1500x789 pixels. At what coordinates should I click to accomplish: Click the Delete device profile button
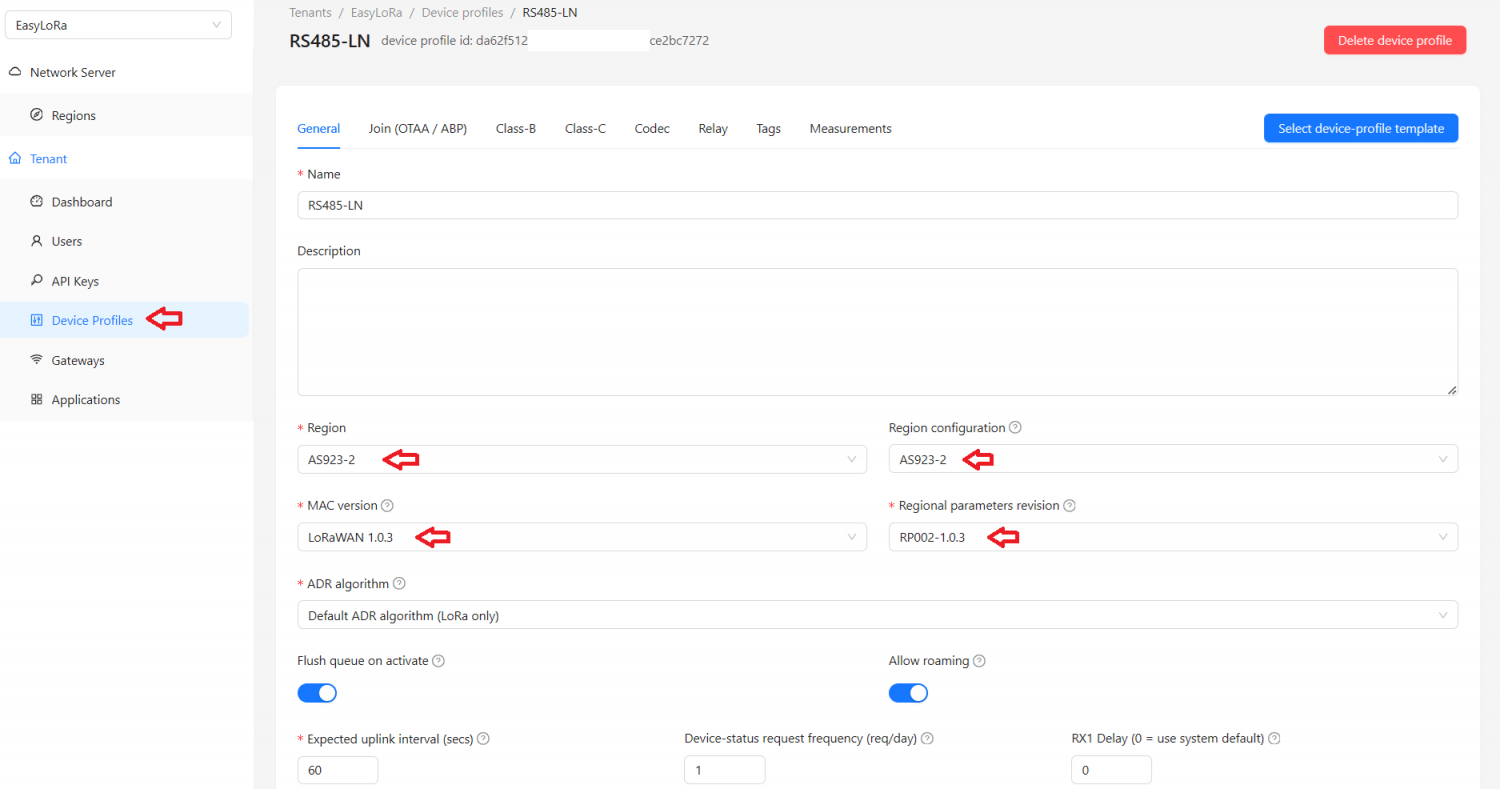click(x=1394, y=39)
